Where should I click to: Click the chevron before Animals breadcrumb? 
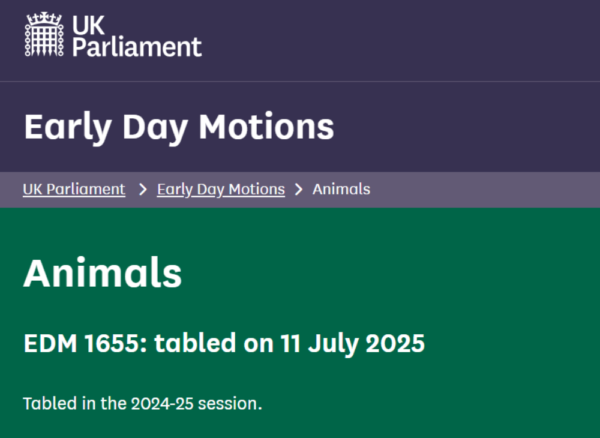(299, 189)
